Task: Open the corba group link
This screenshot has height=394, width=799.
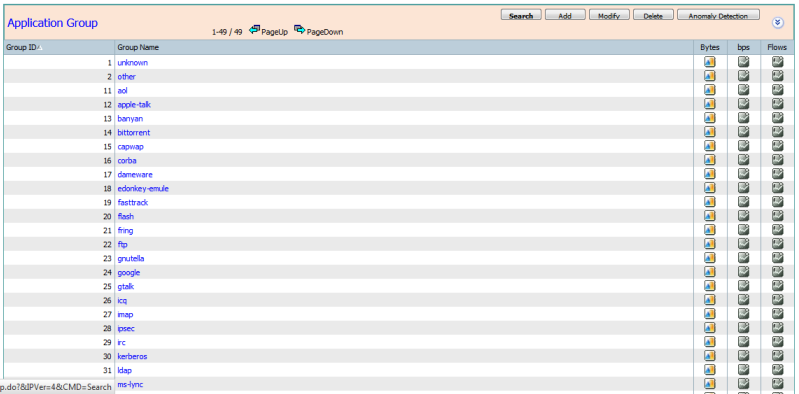Action: 127,161
